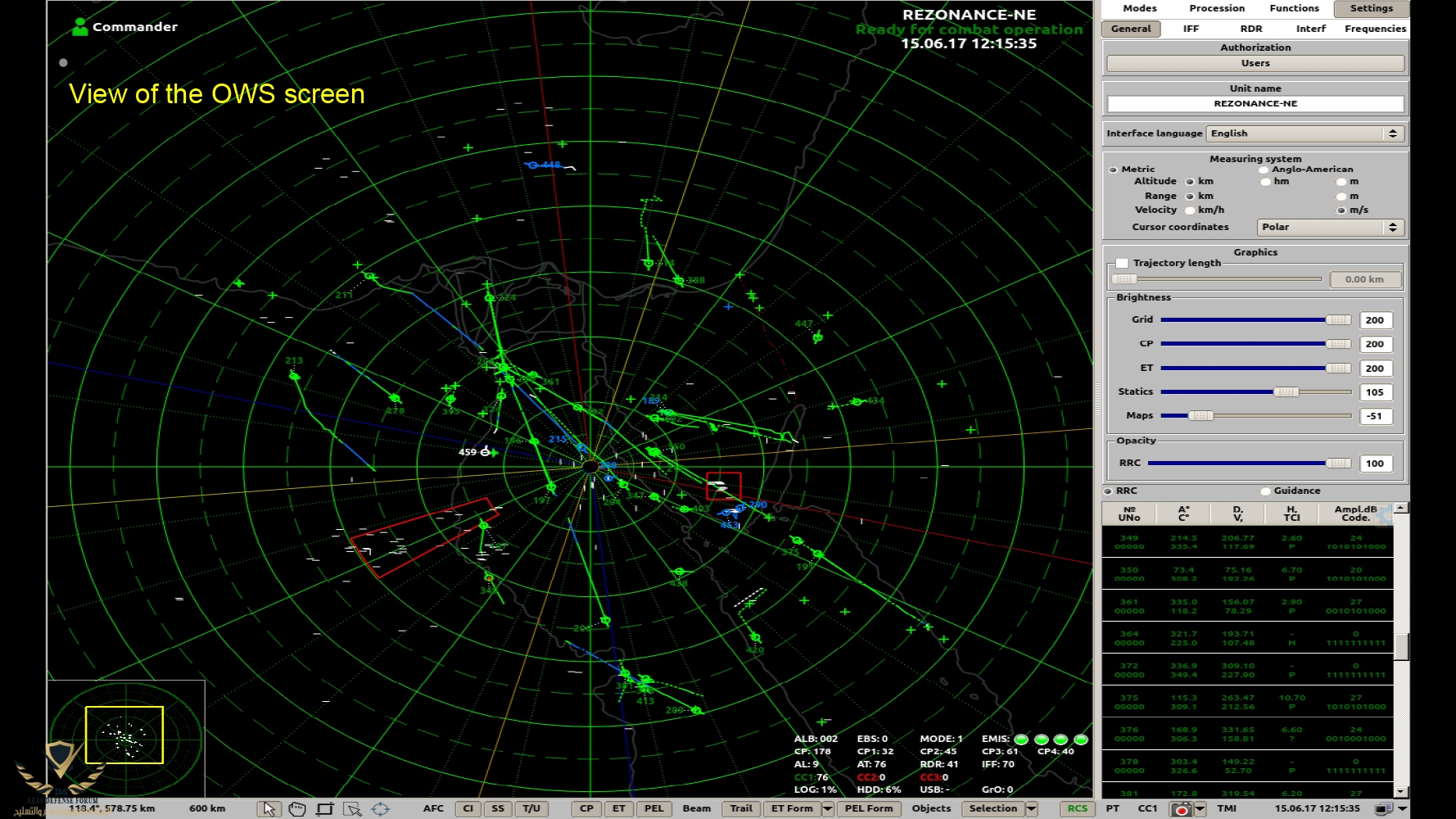Click the RCS button
The height and width of the screenshot is (819, 1456).
click(x=1078, y=808)
